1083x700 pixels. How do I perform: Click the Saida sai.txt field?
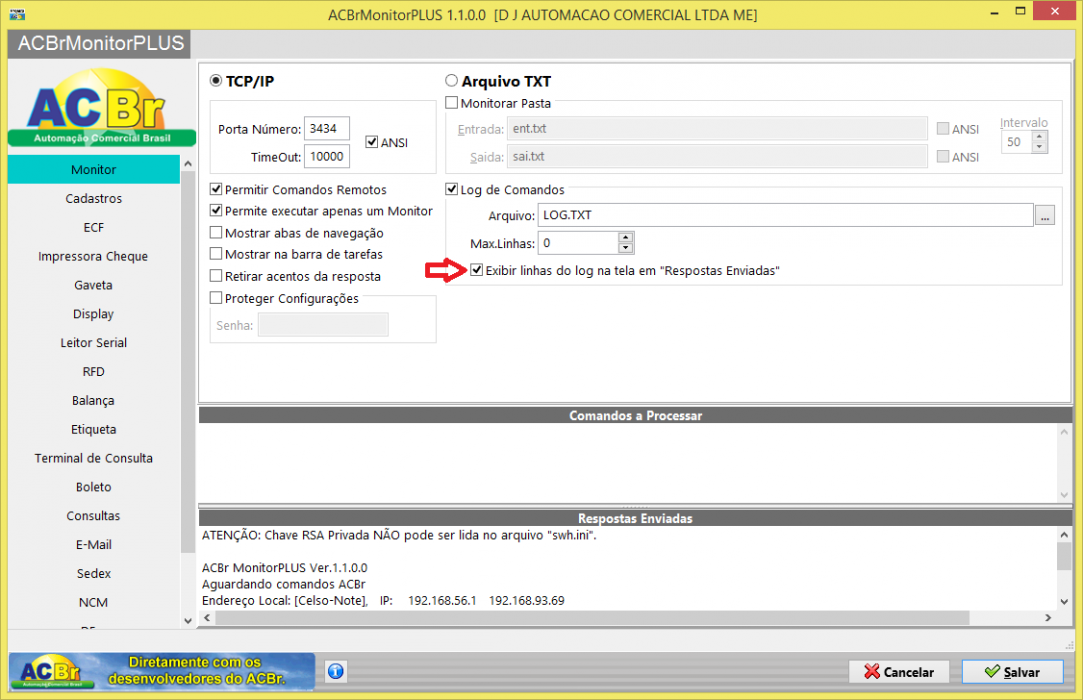[717, 157]
